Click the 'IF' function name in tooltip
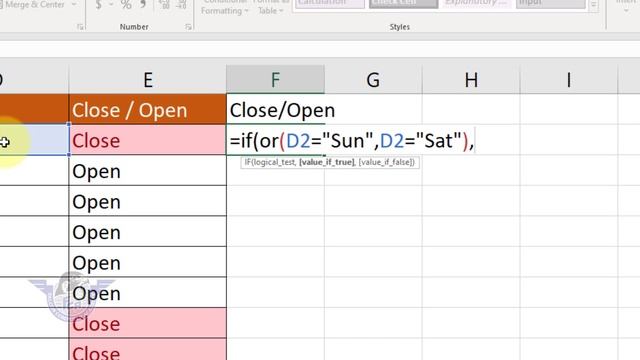Screen dimensions: 640x360 (x=247, y=162)
